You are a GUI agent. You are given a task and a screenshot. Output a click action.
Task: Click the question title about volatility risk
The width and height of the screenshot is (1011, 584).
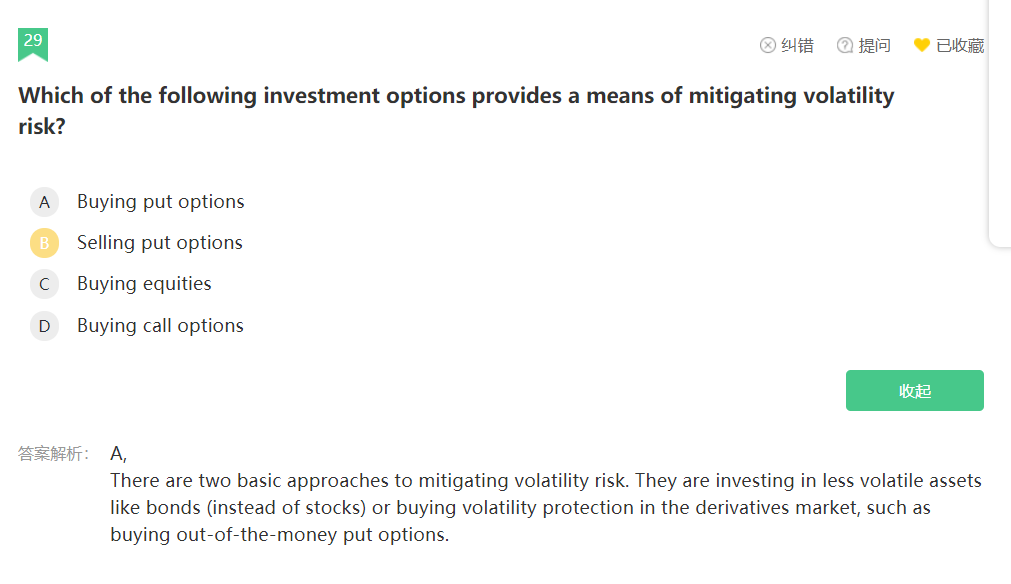[456, 111]
